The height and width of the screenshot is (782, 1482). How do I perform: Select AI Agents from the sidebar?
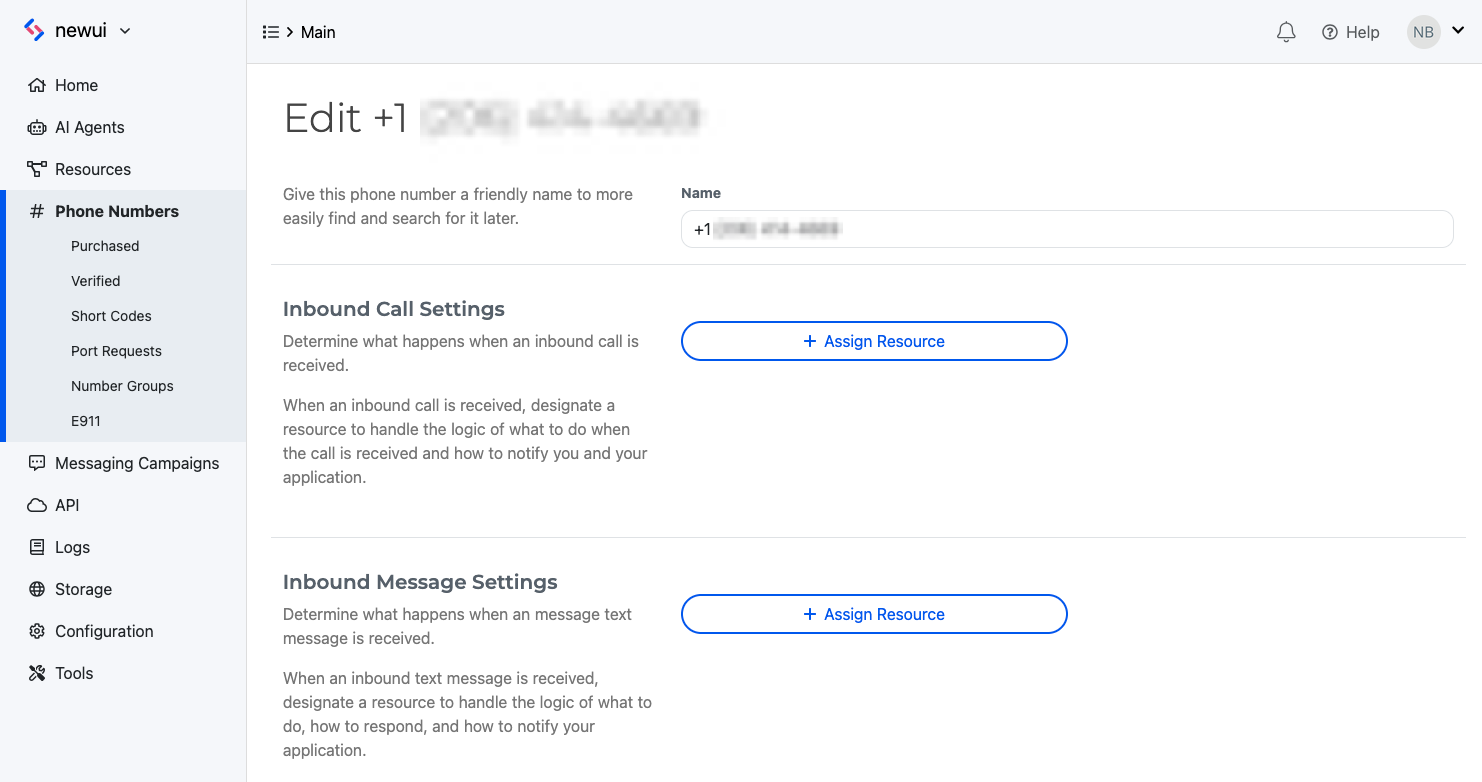88,127
